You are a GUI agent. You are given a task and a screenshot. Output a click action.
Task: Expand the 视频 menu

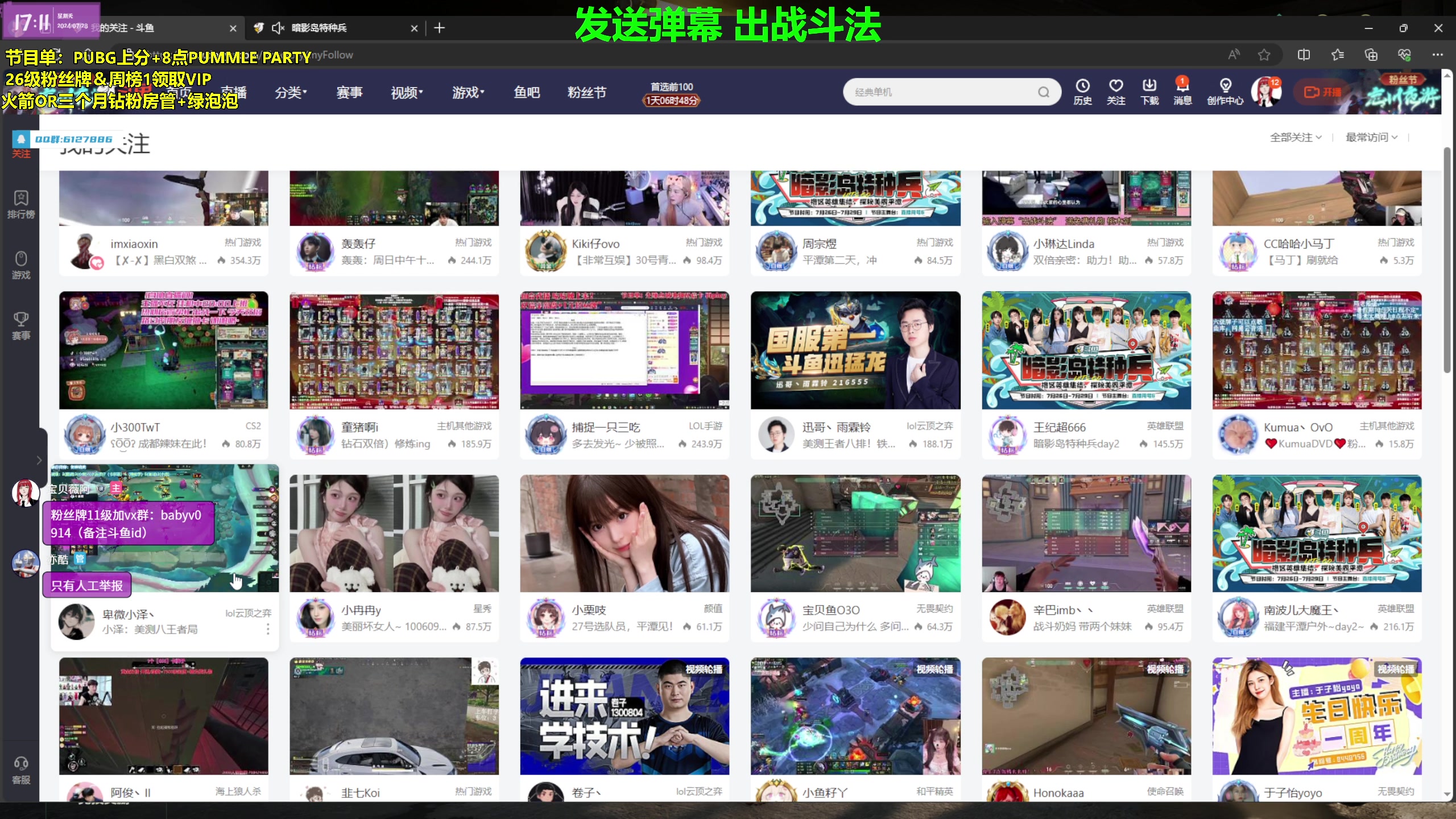(x=407, y=92)
